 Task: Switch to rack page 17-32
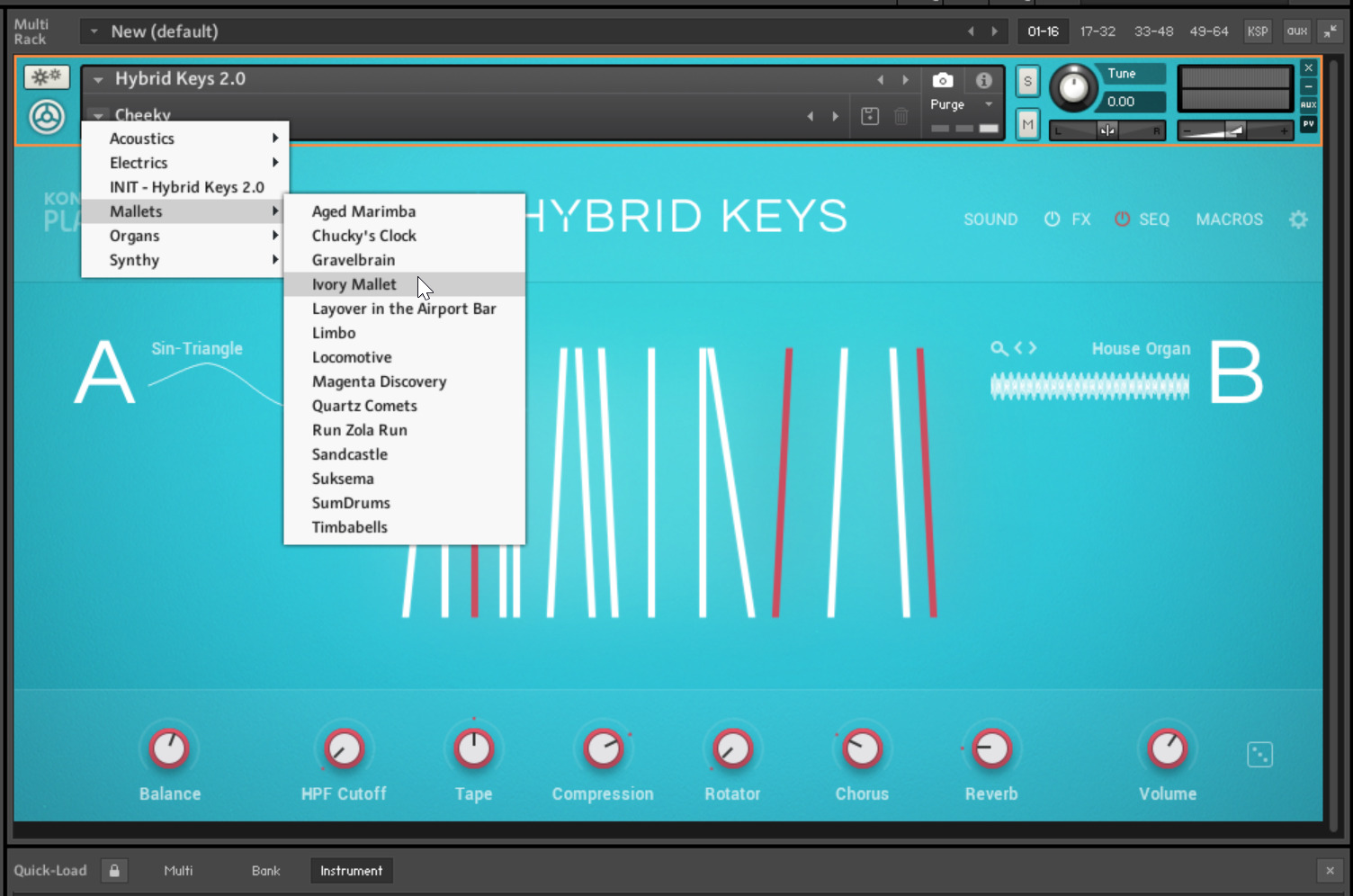point(1098,31)
